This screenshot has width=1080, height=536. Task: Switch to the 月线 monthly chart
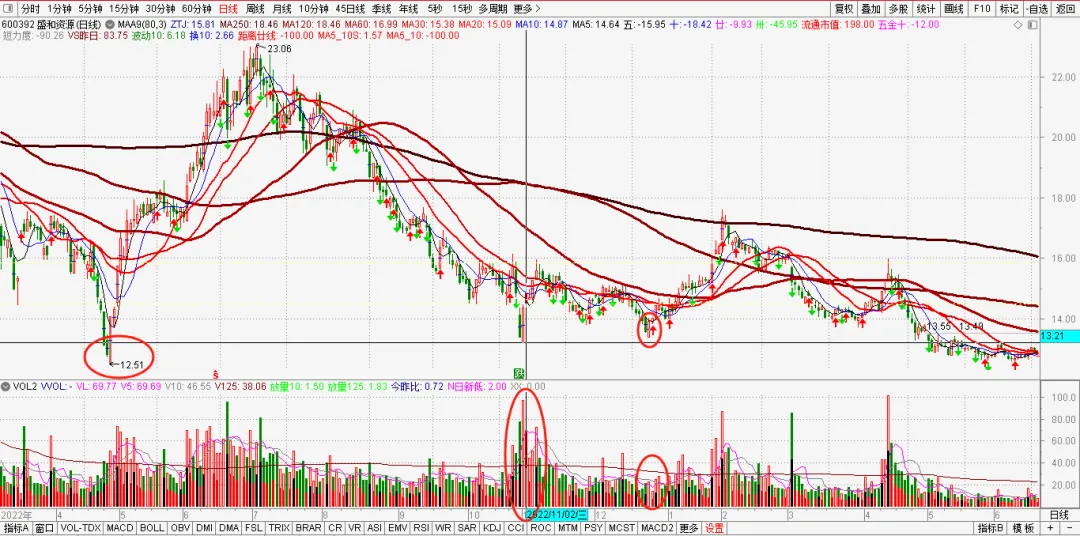[x=281, y=9]
